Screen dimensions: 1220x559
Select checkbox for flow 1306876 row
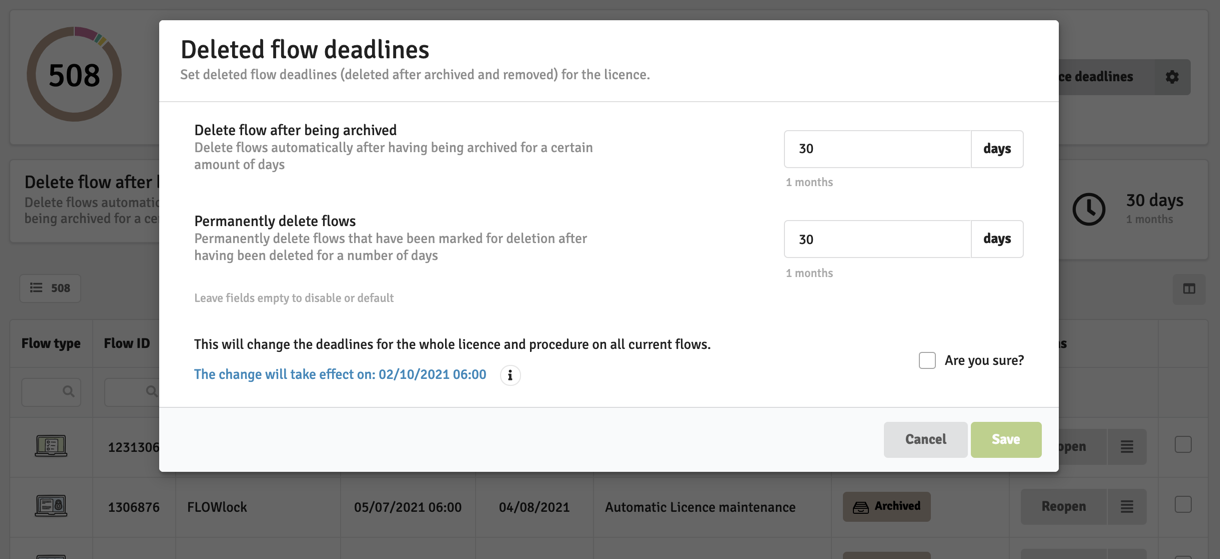tap(1183, 505)
